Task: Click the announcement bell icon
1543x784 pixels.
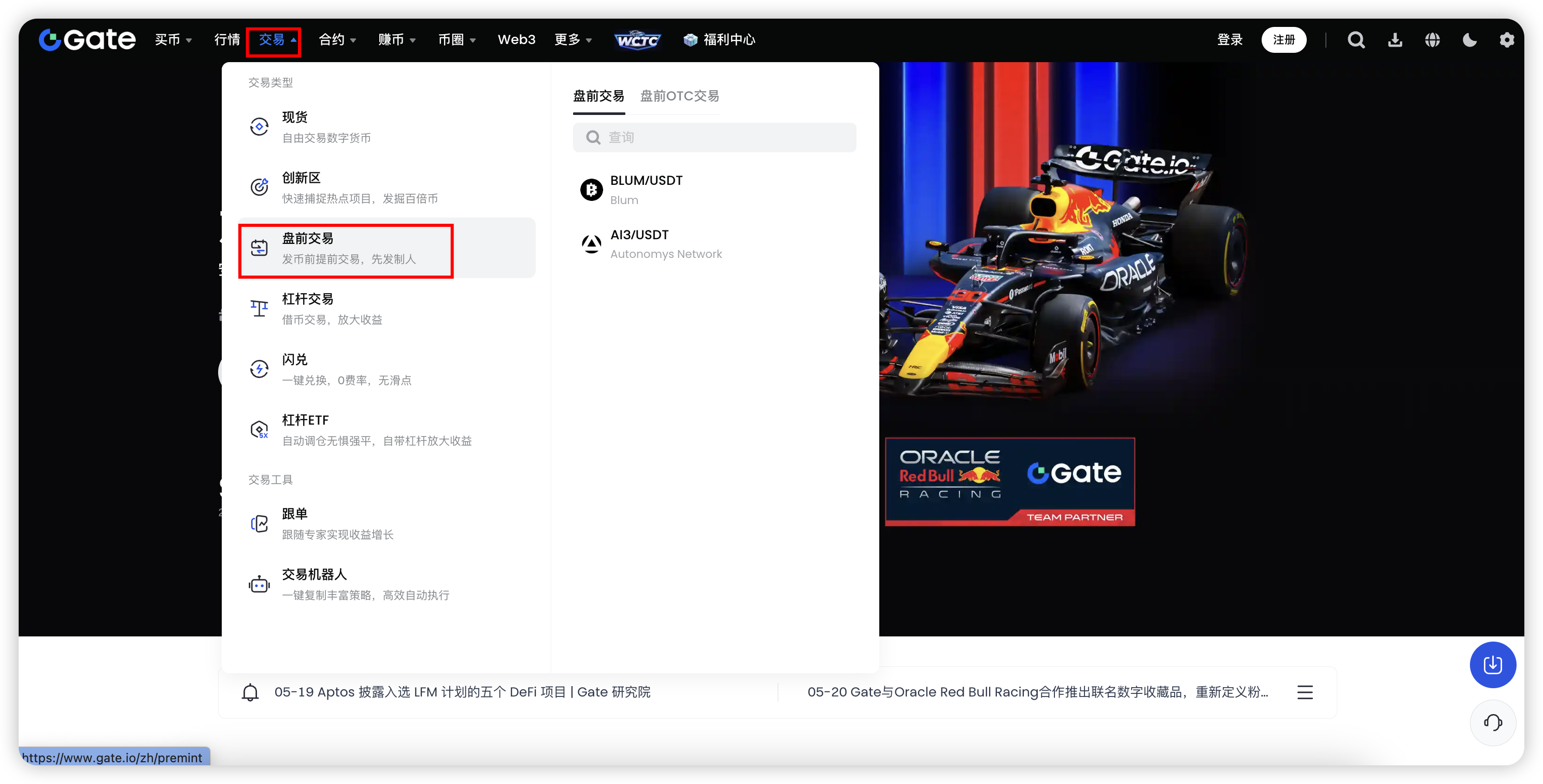Action: point(250,692)
